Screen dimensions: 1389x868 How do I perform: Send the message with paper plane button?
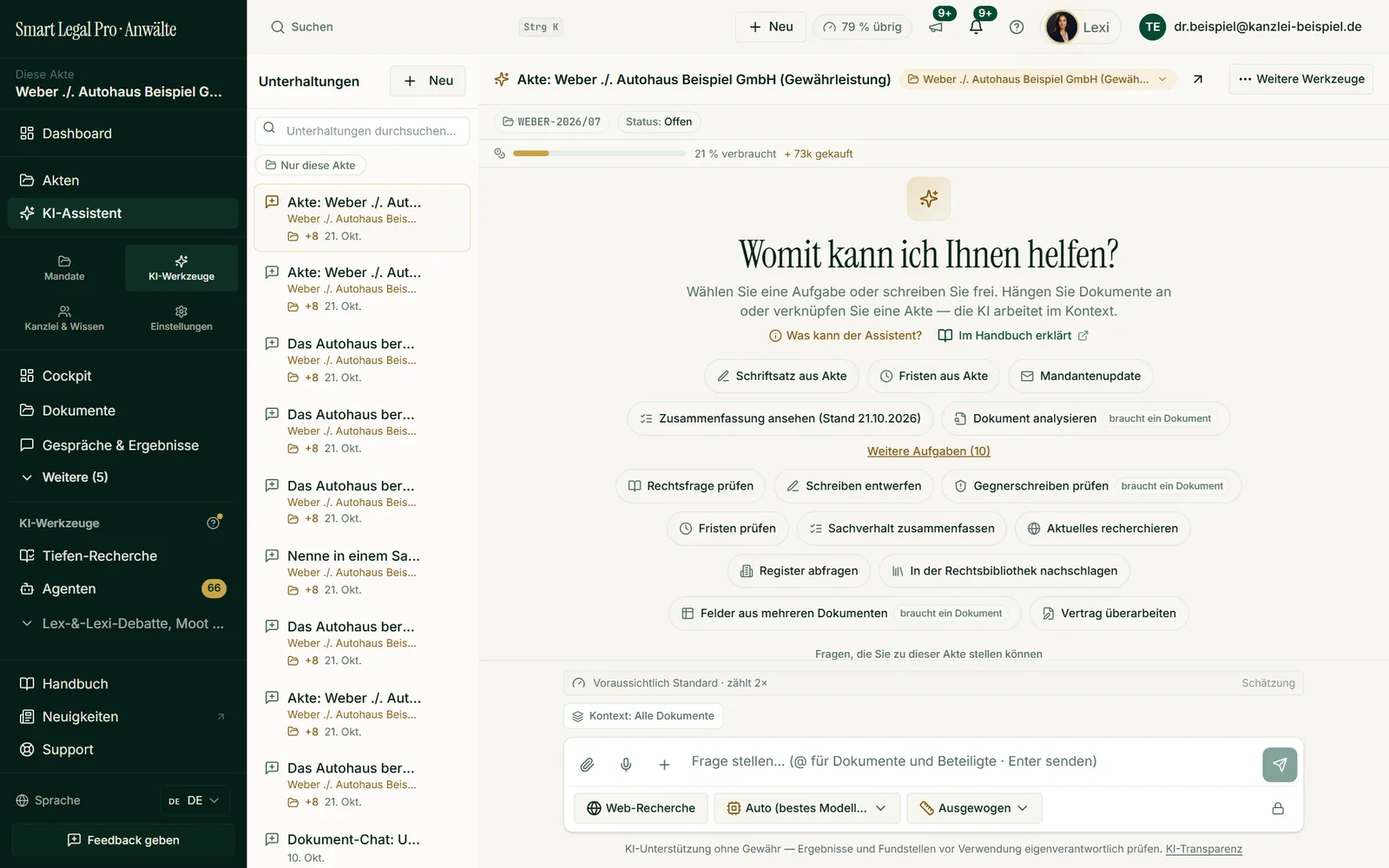pyautogui.click(x=1280, y=765)
